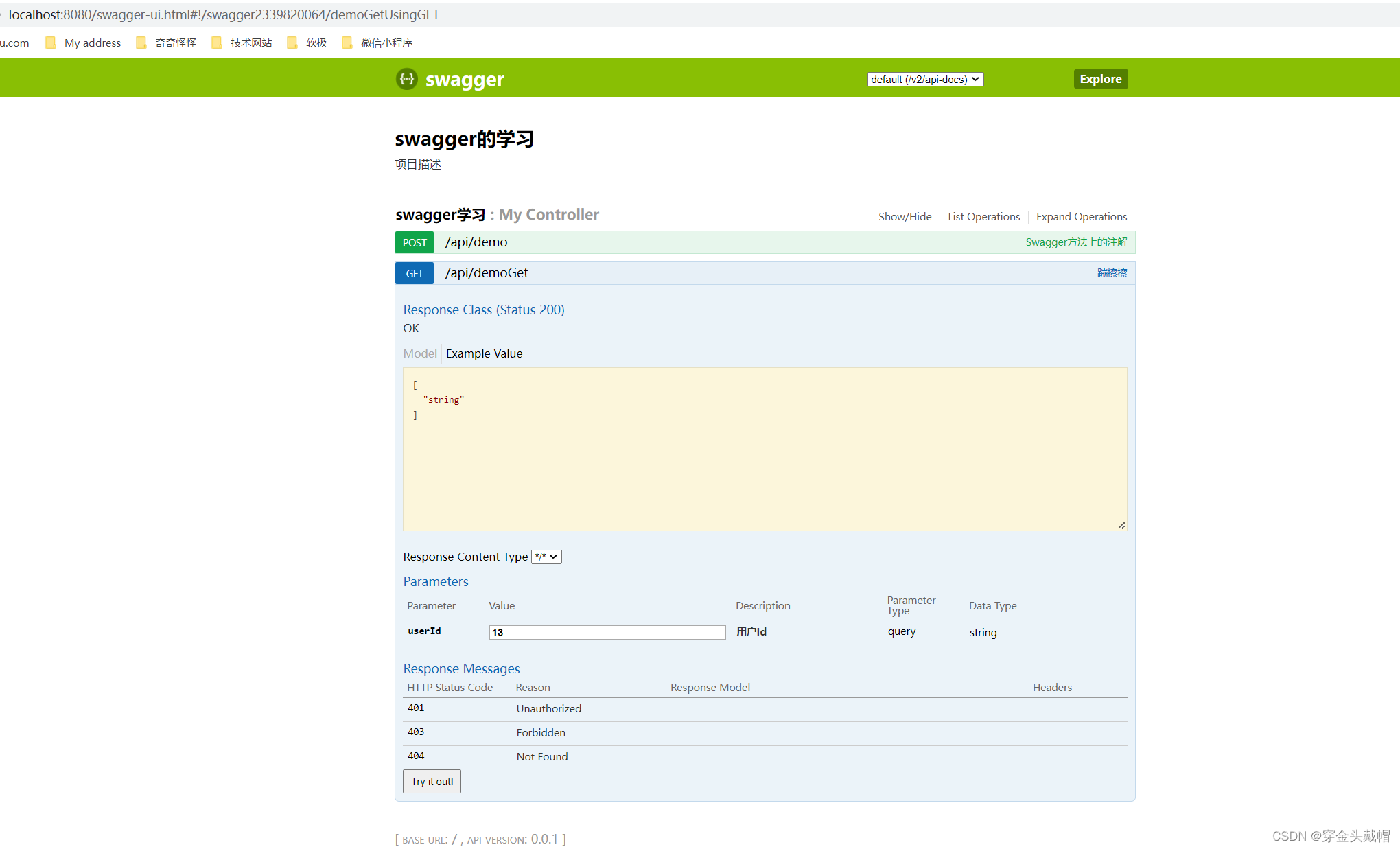Click the userId value input field
This screenshot has height=849, width=1400.
607,631
